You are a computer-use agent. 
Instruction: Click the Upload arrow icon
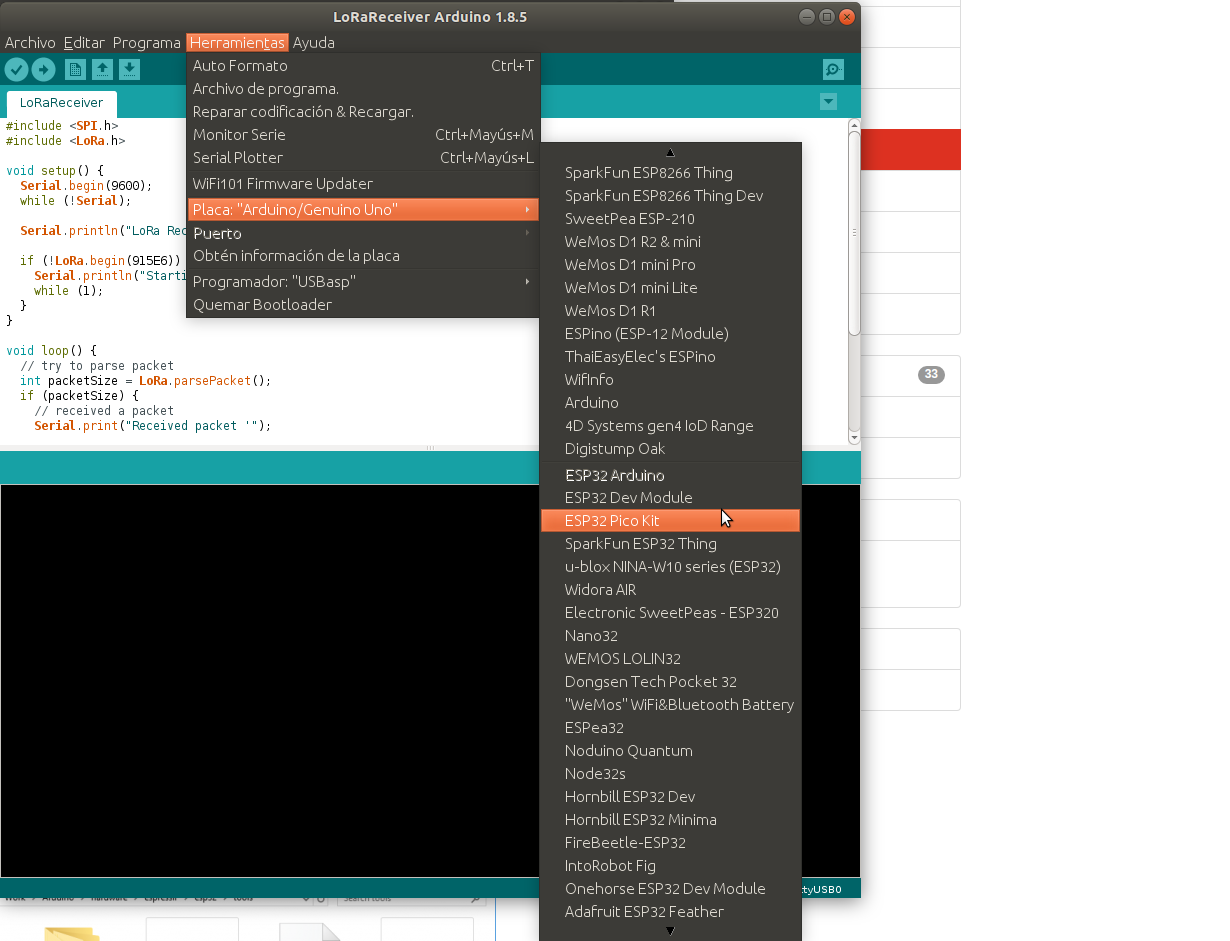click(43, 69)
